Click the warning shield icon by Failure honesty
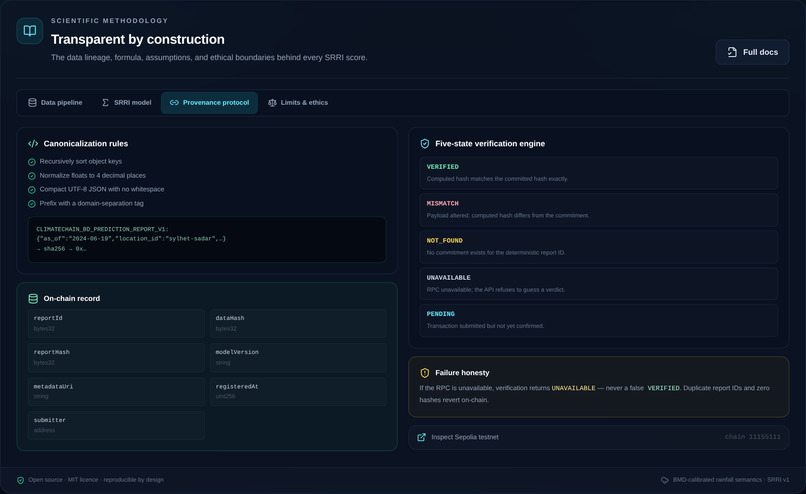The width and height of the screenshot is (806, 494). (425, 373)
